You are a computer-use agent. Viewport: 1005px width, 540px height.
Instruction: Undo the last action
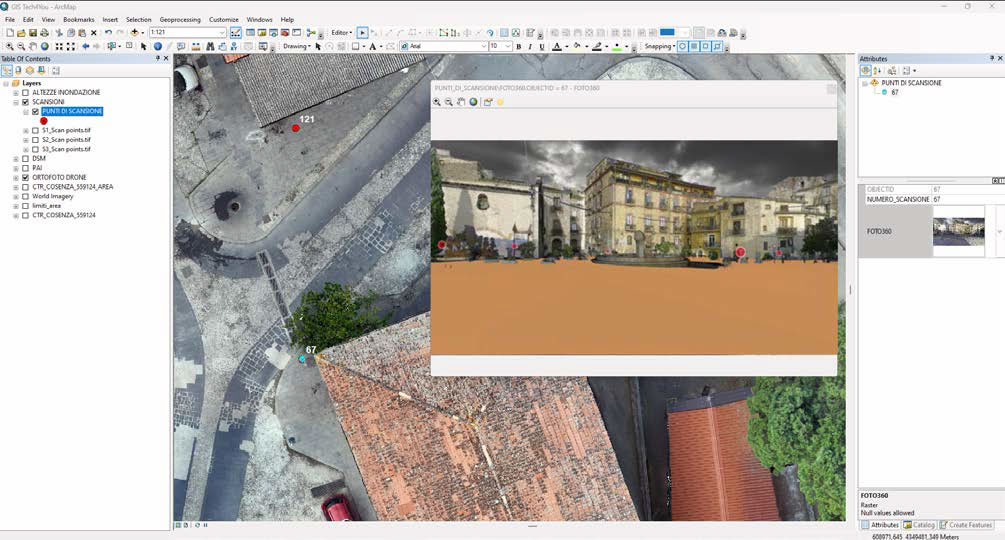[x=108, y=33]
